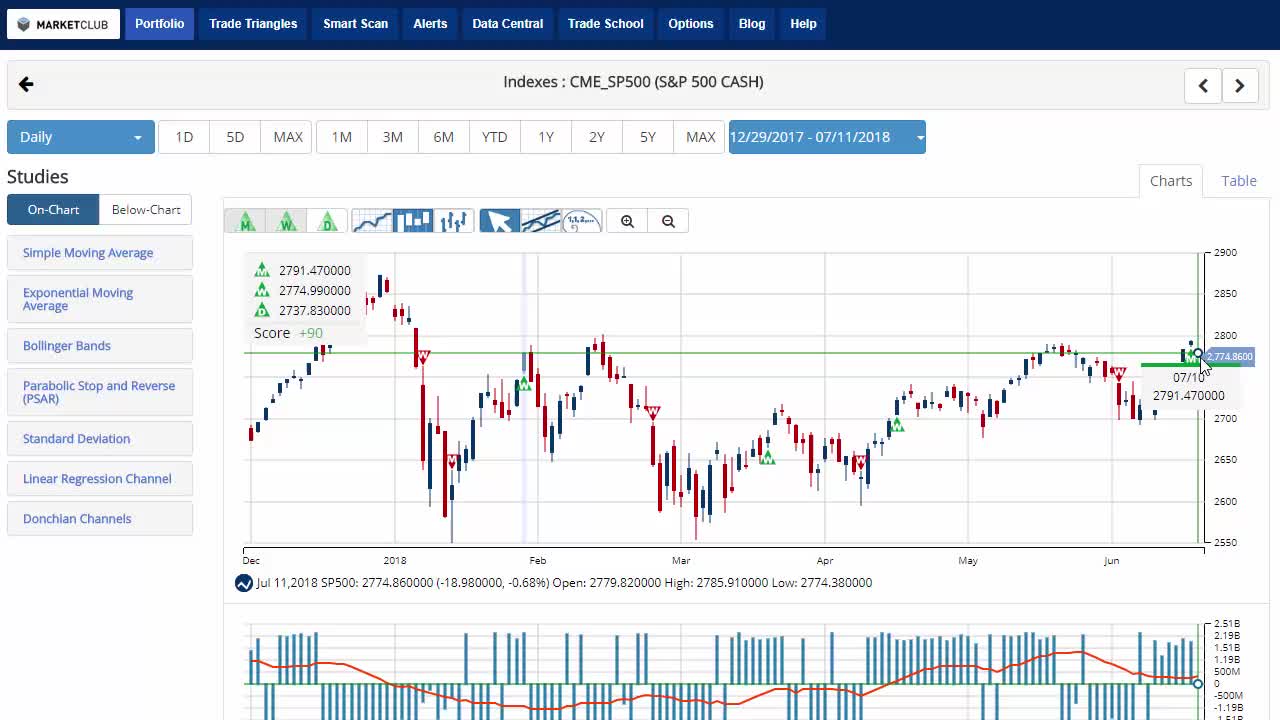Click the 2,774.8600 price label on axis
The height and width of the screenshot is (720, 1280).
[1229, 357]
